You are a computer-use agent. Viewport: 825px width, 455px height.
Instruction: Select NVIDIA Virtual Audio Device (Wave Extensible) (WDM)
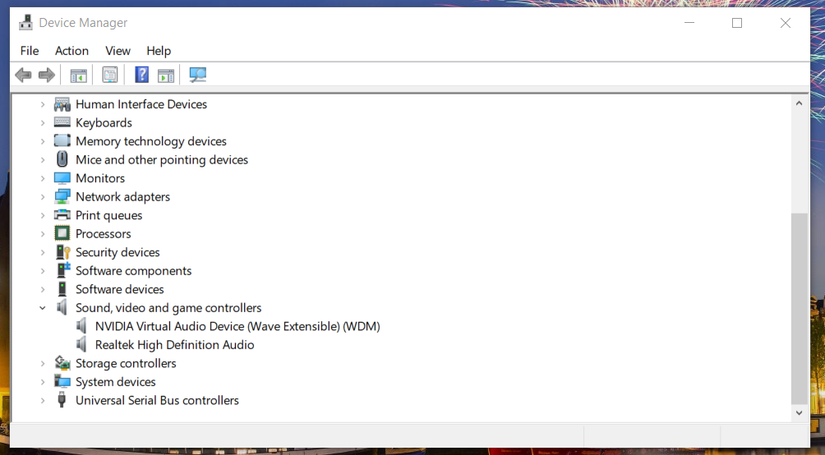pyautogui.click(x=237, y=326)
